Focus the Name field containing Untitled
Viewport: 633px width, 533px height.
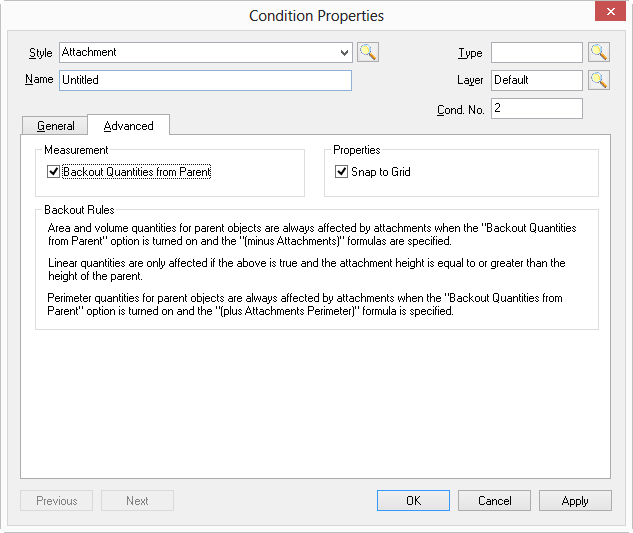205,80
